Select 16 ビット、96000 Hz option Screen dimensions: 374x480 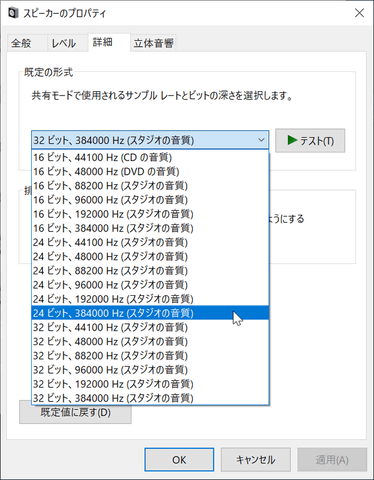pos(150,200)
